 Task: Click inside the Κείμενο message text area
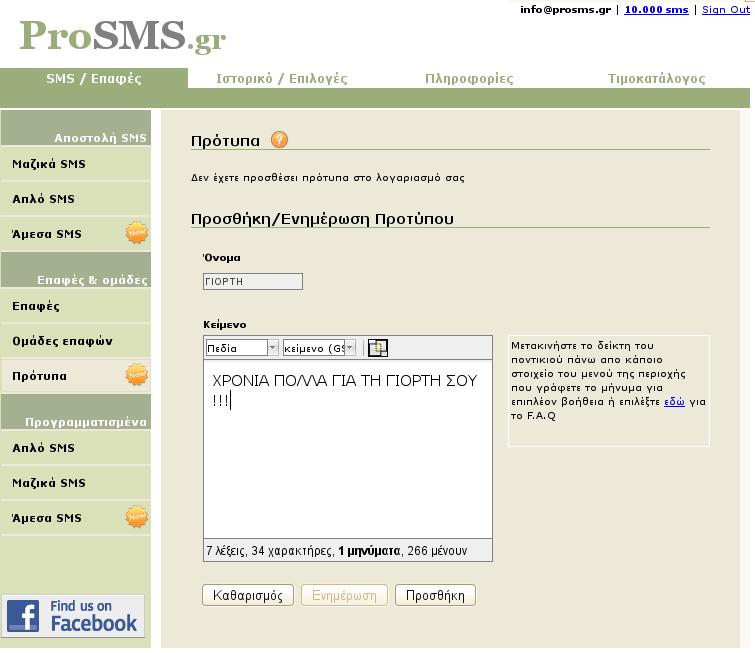(348, 449)
